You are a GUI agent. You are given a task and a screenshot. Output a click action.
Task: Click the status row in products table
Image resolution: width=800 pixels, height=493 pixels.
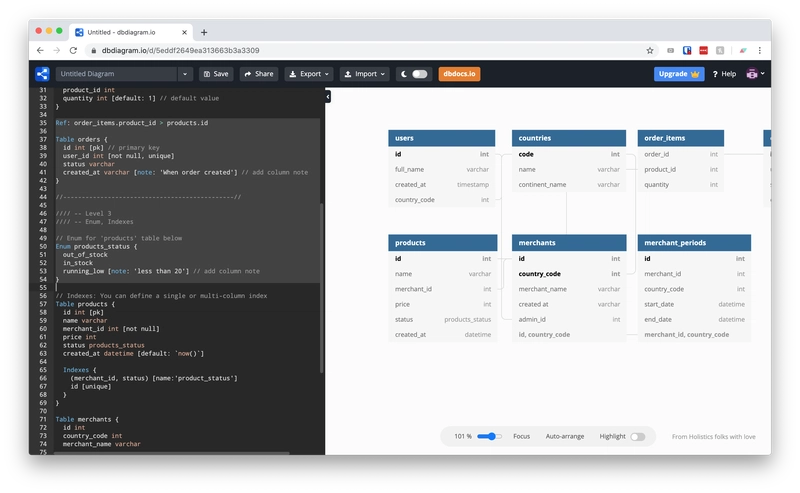click(443, 319)
